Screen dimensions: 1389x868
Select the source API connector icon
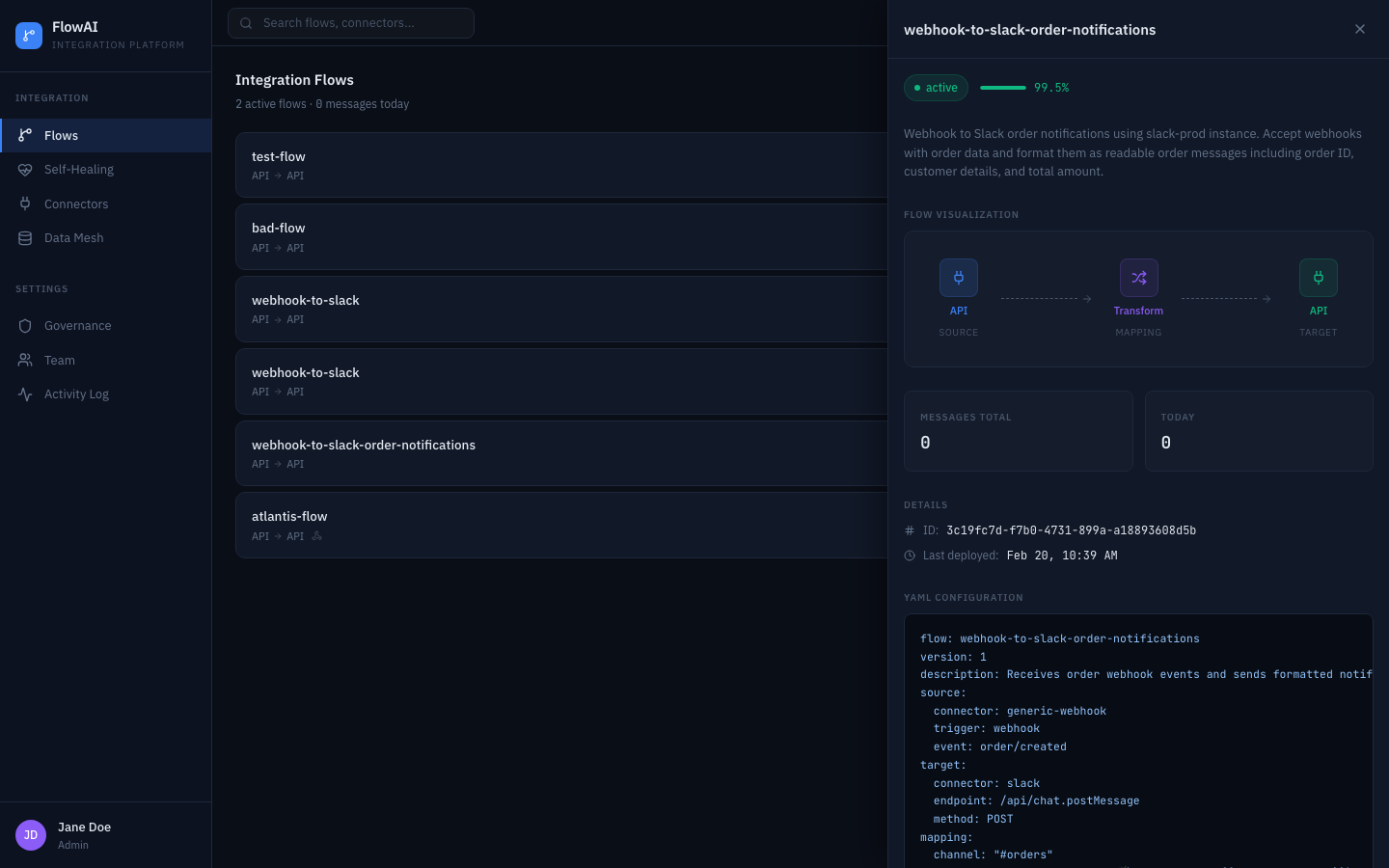pos(958,278)
